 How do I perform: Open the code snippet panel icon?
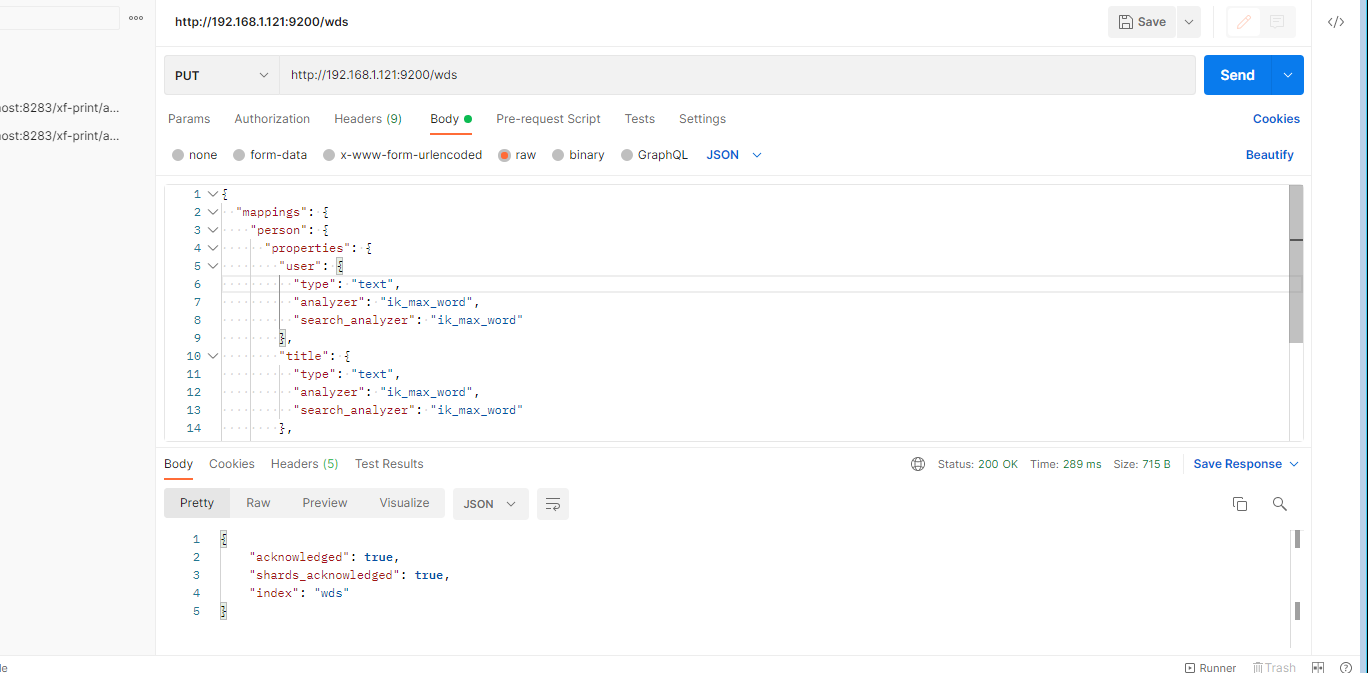pos(1335,22)
